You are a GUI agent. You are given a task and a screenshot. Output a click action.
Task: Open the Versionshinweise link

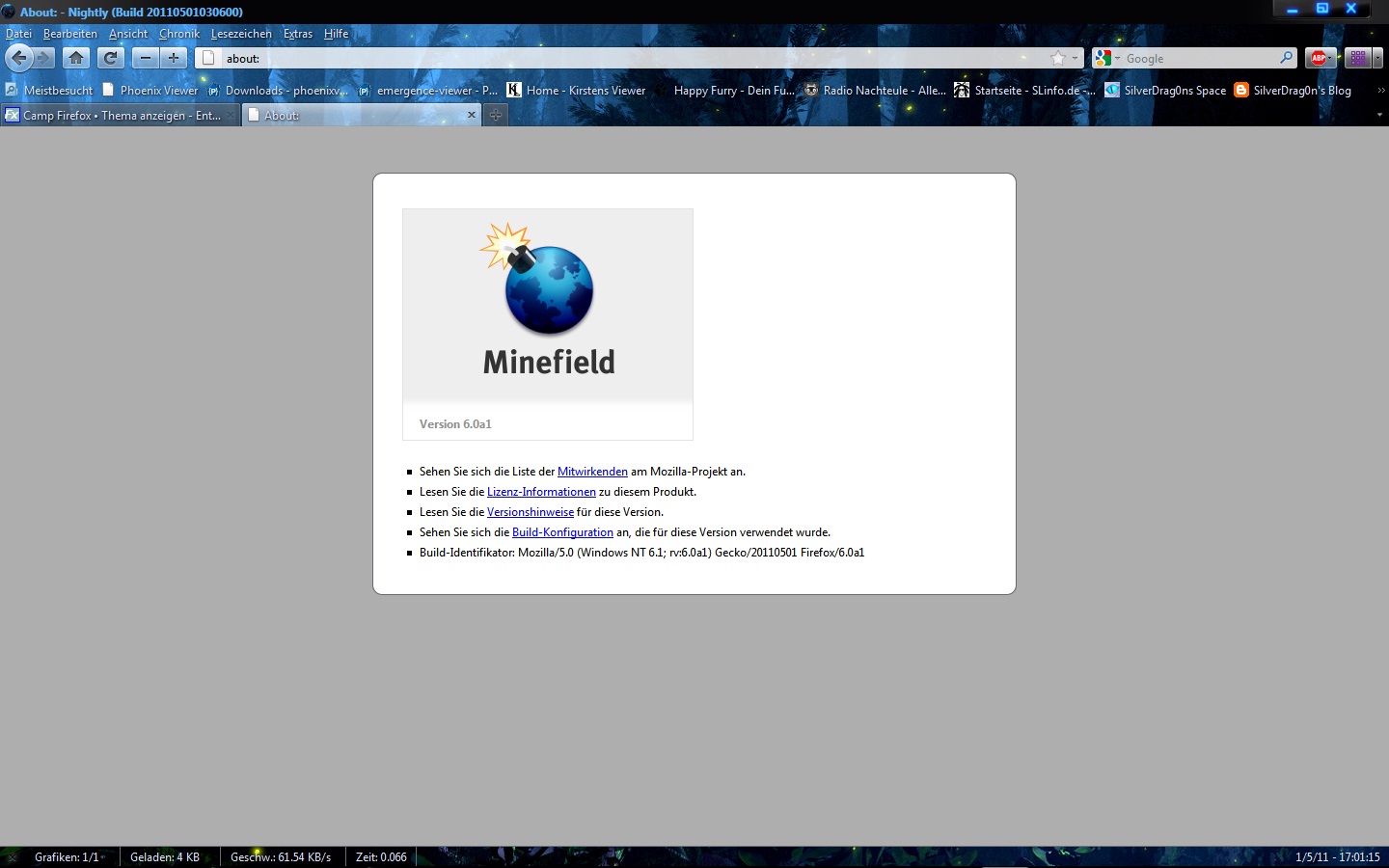pyautogui.click(x=531, y=512)
